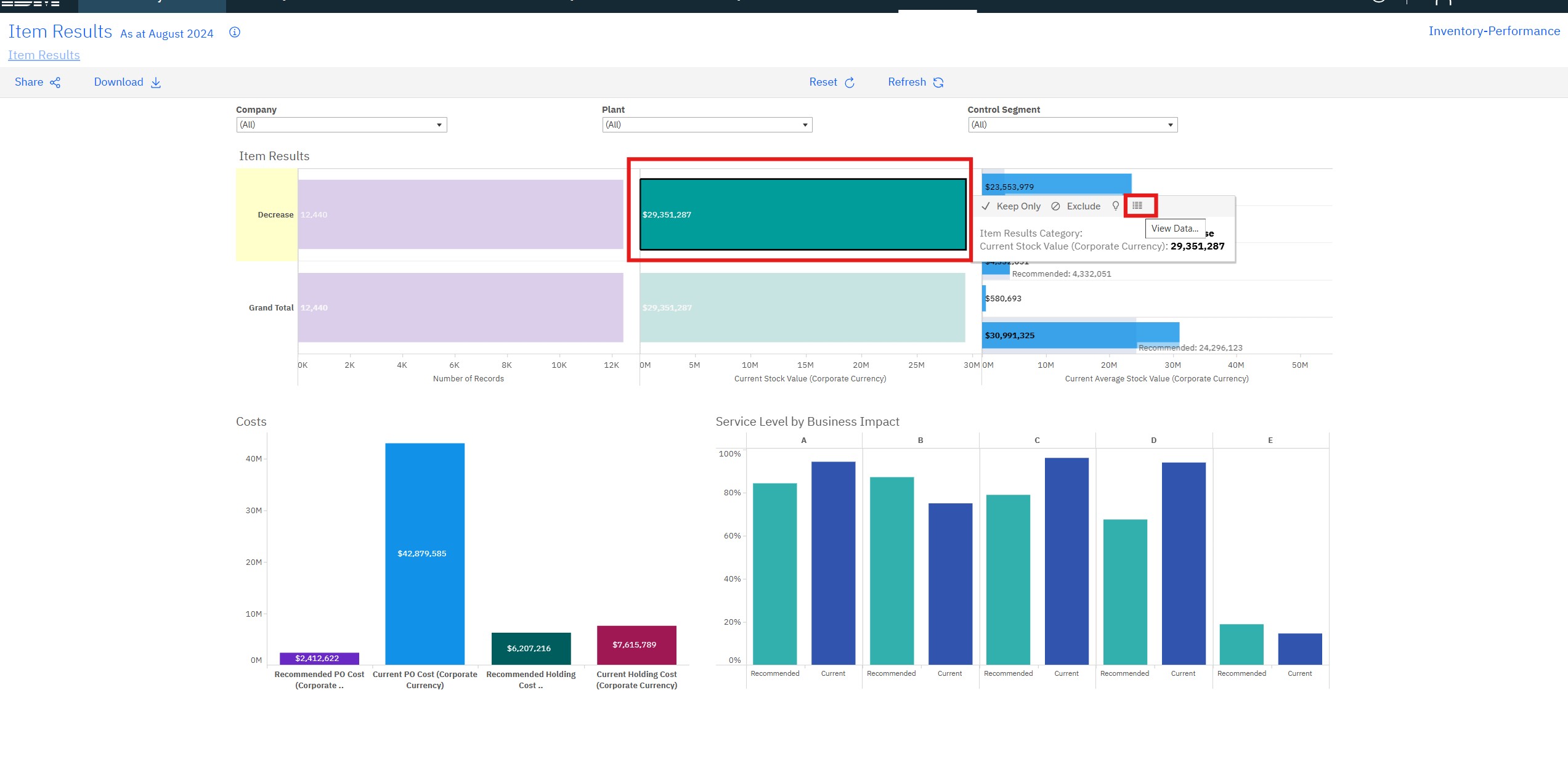The height and width of the screenshot is (759, 1568).
Task: Open the Control Segment dropdown
Action: coord(1073,124)
